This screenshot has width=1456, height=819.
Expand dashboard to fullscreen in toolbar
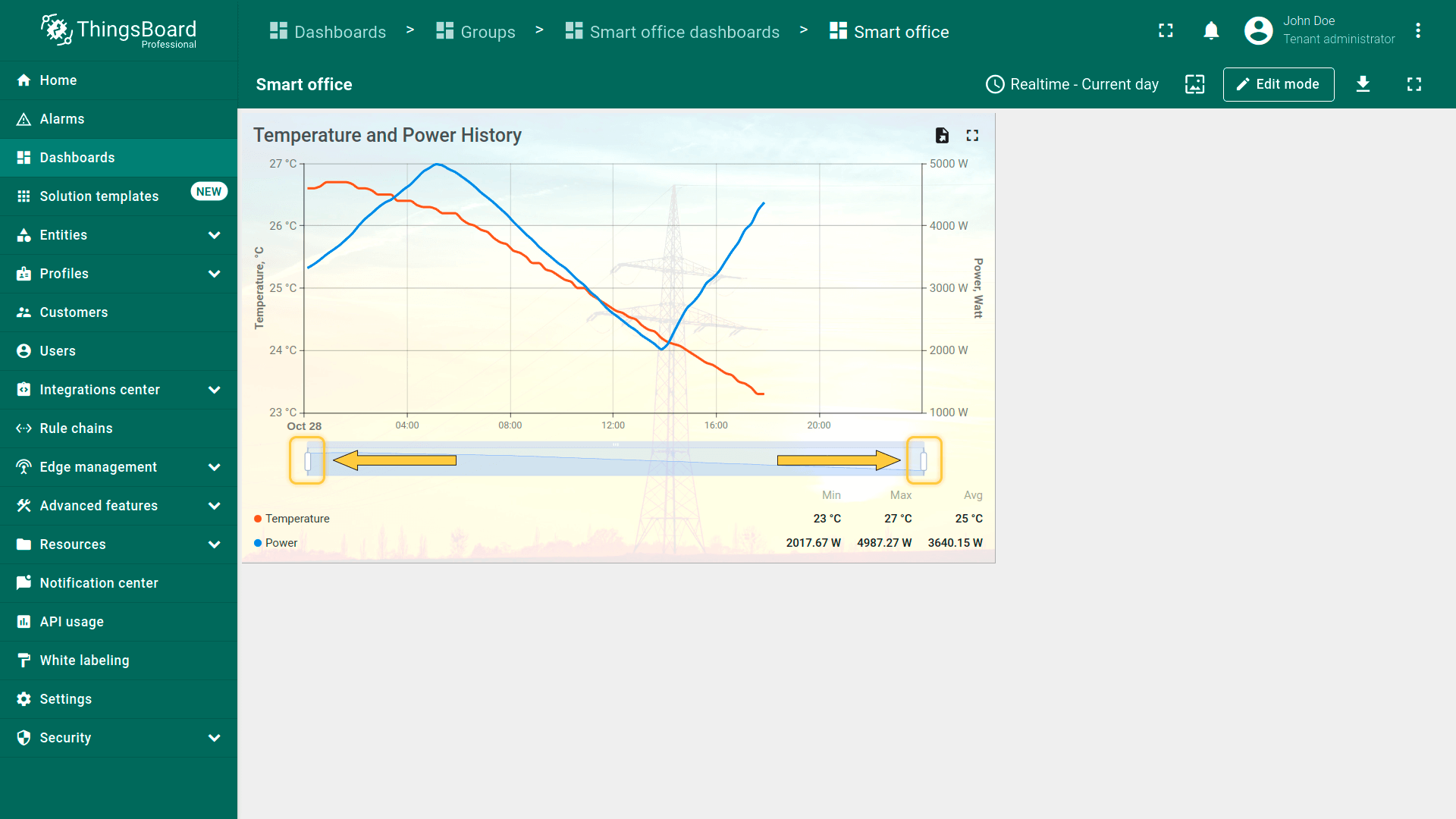[1414, 84]
